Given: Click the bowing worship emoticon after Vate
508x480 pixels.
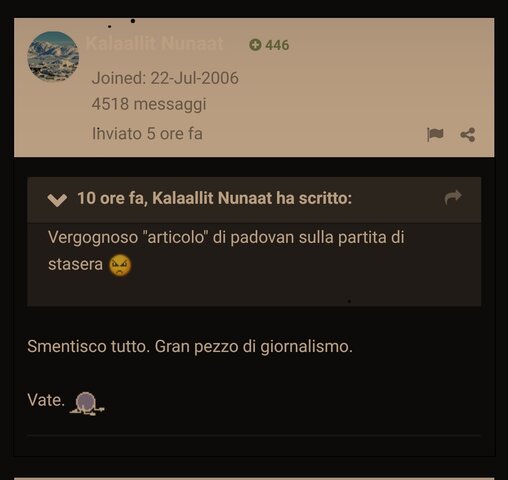Looking at the screenshot, I should point(87,403).
